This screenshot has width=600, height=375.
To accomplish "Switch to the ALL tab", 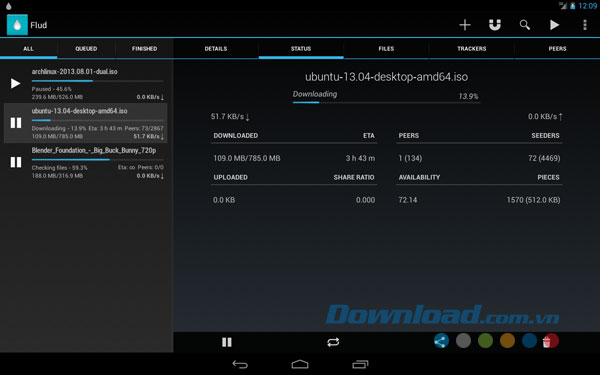I will pos(28,49).
